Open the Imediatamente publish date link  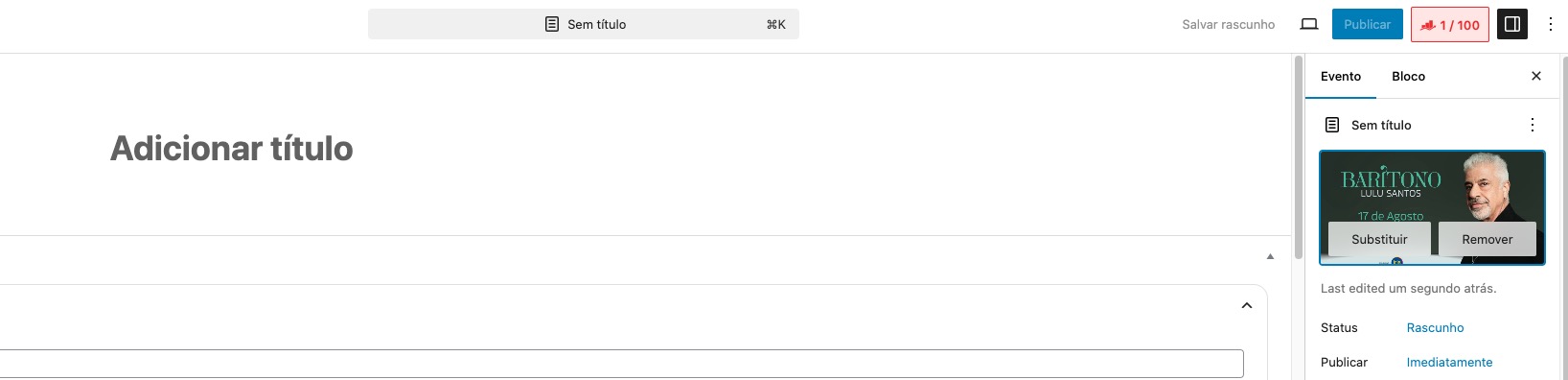[x=1450, y=362]
